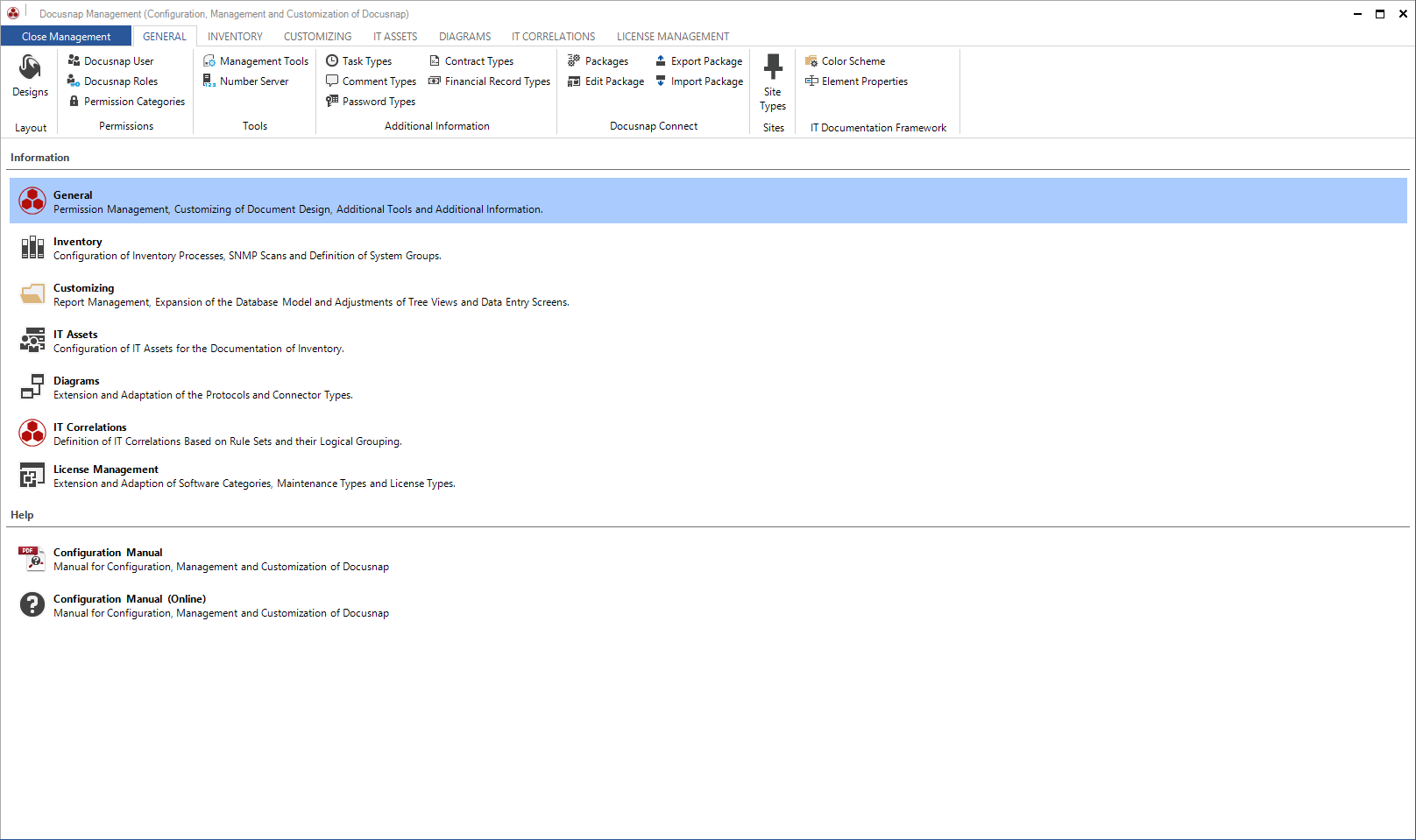Click Close Management button
The width and height of the screenshot is (1416, 840).
click(x=66, y=37)
